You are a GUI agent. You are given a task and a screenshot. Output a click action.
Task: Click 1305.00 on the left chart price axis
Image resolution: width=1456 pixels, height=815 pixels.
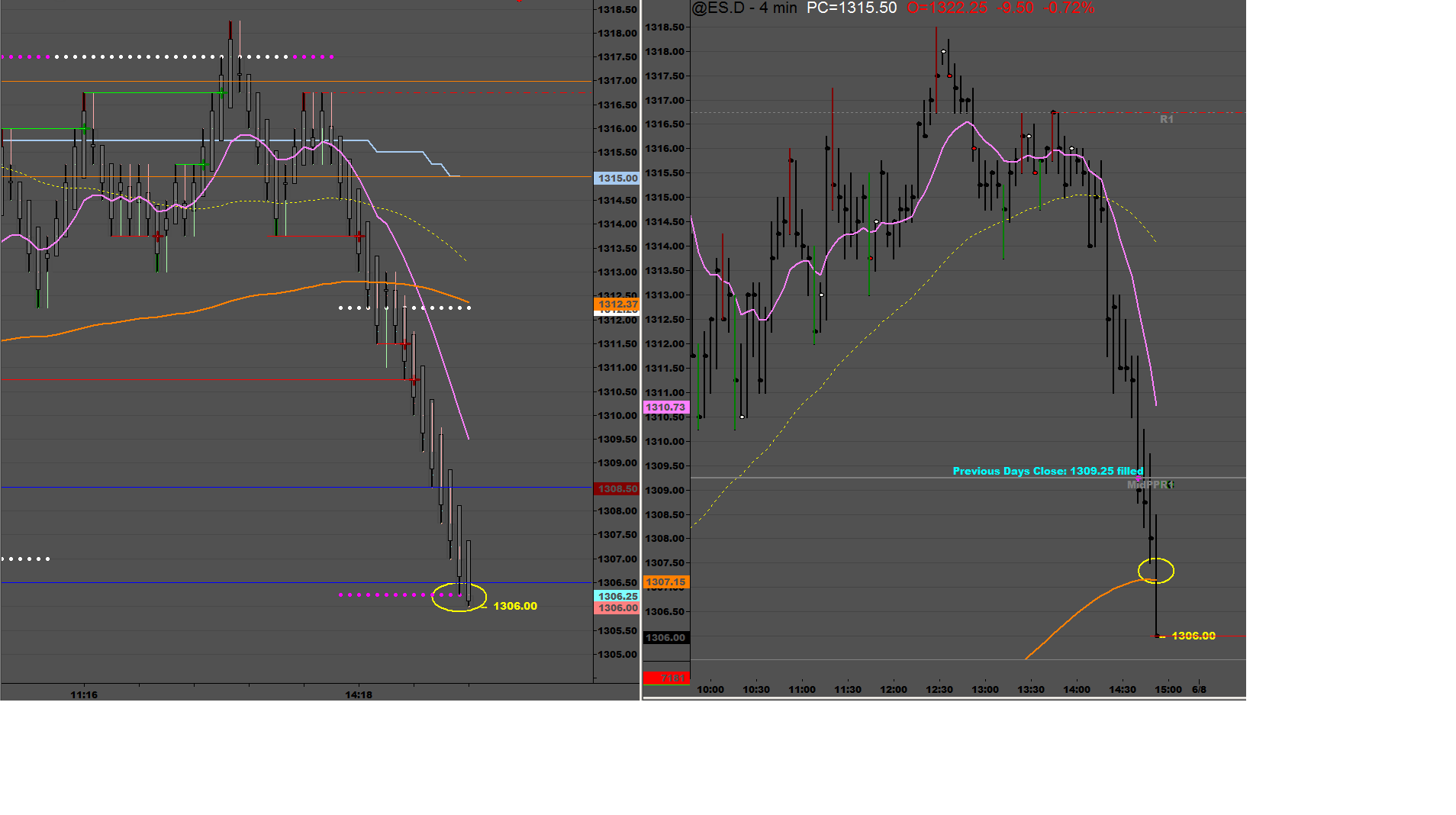(x=617, y=655)
